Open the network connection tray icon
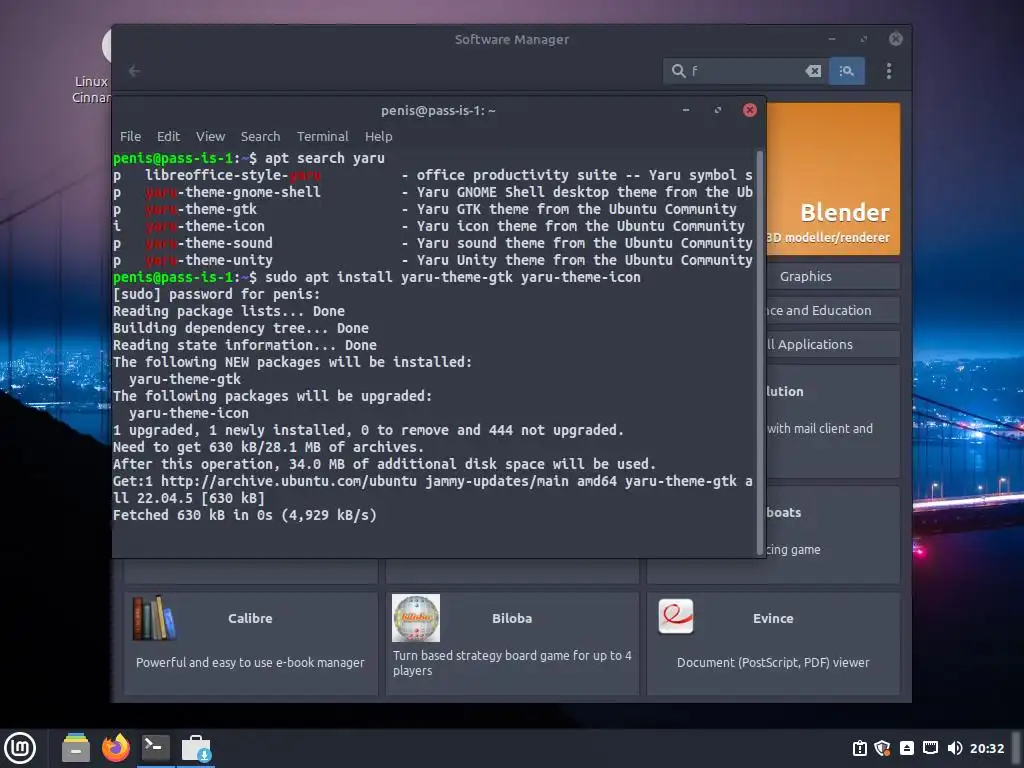The width and height of the screenshot is (1024, 768). coord(931,748)
